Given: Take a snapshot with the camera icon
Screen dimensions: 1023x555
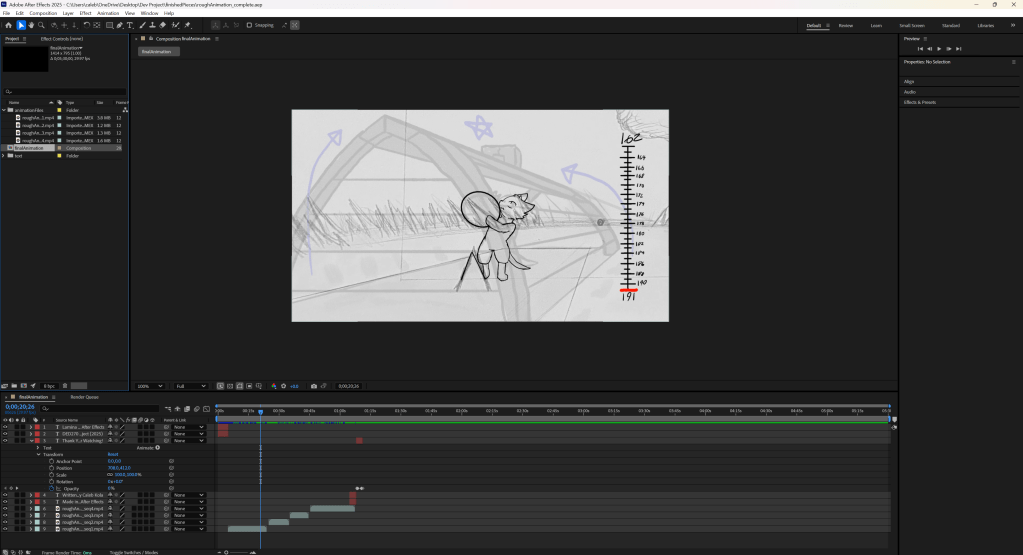Looking at the screenshot, I should [314, 386].
